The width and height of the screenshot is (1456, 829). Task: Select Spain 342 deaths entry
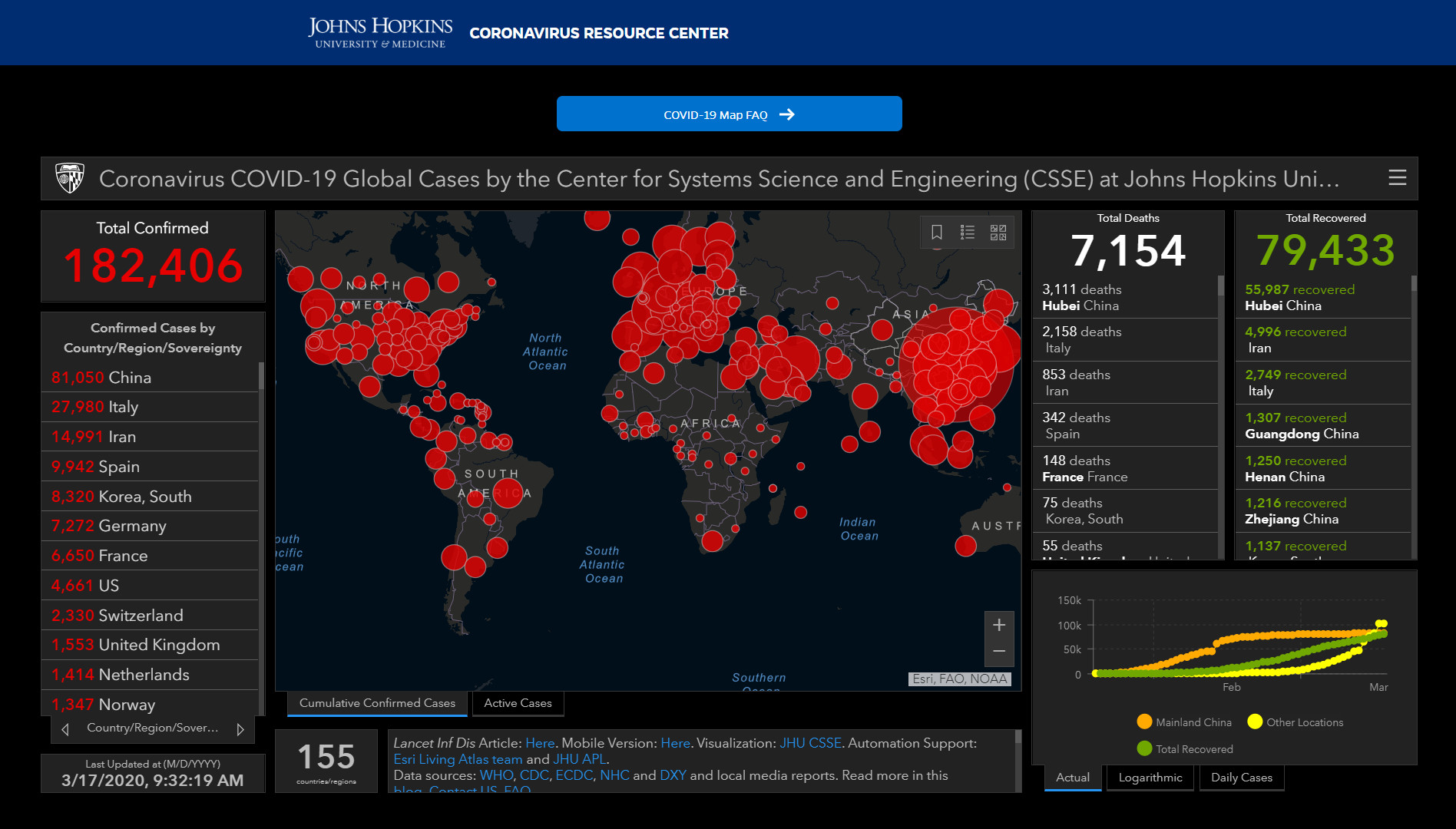click(x=1125, y=426)
